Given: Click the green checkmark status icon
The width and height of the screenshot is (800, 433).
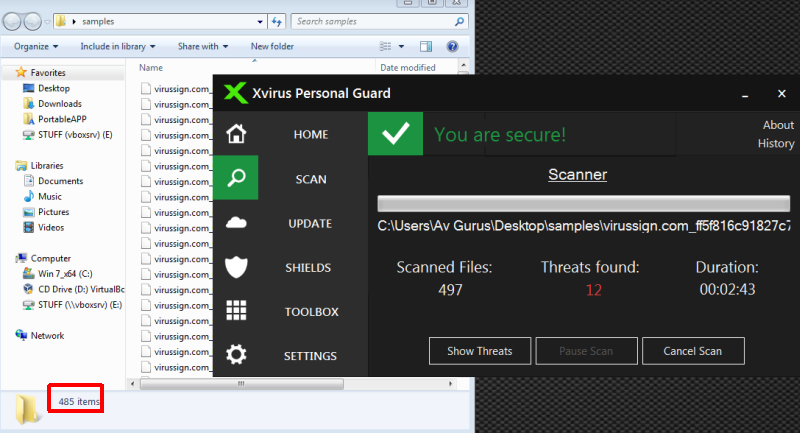Looking at the screenshot, I should pos(395,134).
